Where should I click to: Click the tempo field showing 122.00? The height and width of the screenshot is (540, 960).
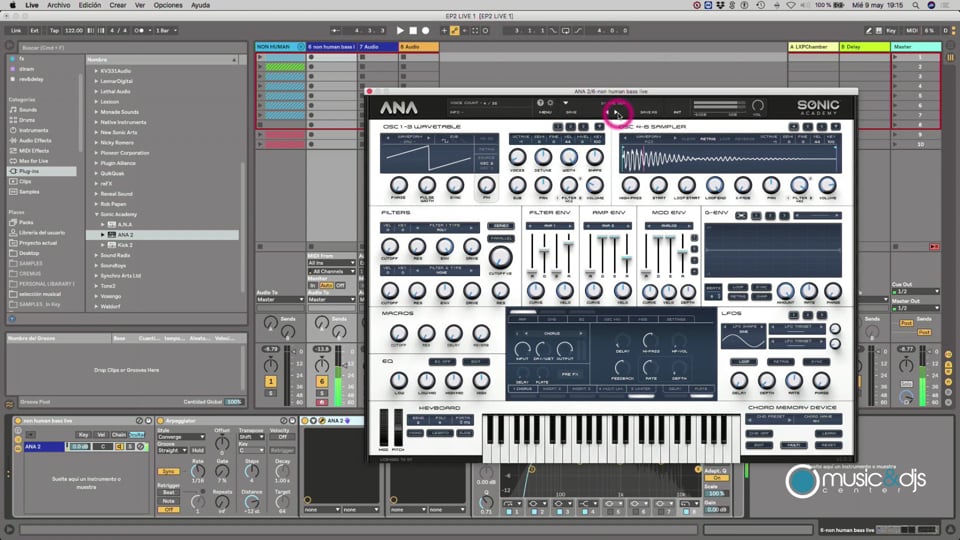pos(74,30)
